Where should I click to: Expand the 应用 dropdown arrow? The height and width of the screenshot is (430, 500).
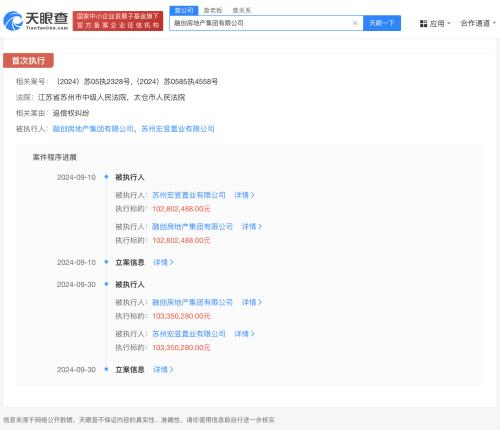[x=449, y=23]
